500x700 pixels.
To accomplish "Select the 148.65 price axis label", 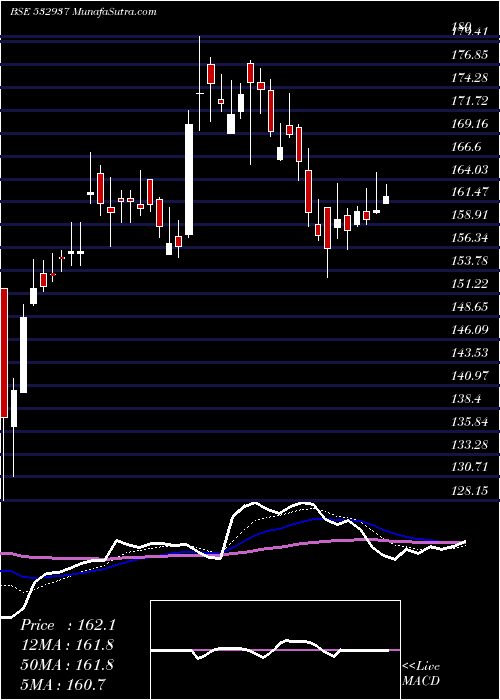I will [x=469, y=307].
